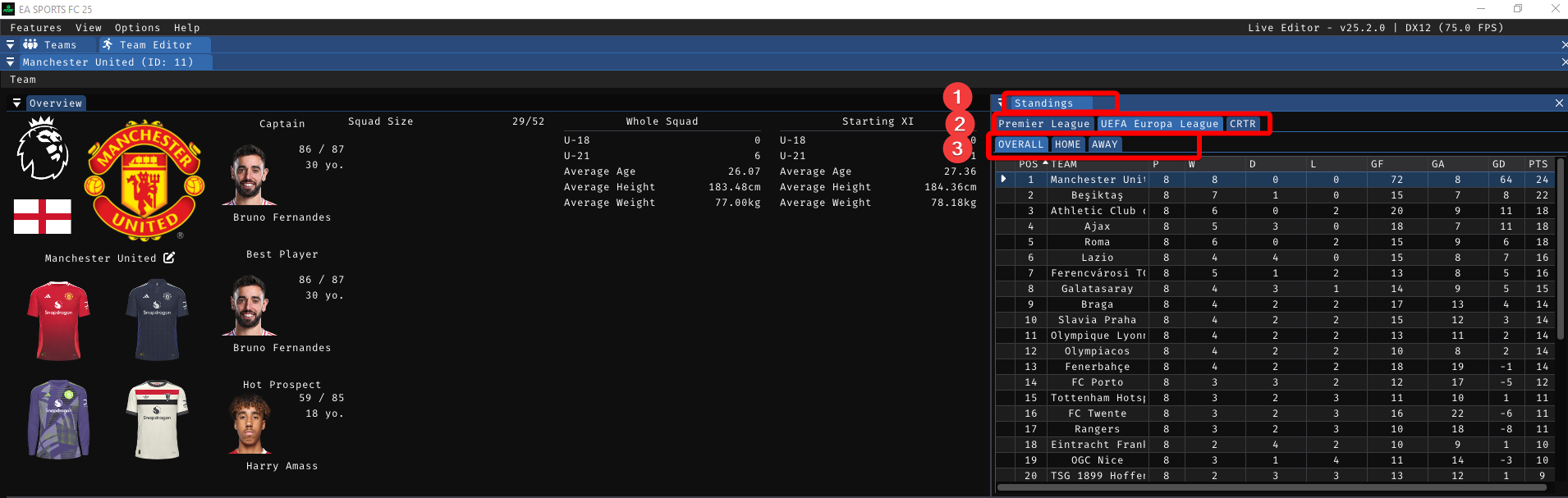
Task: Select the Olympiacos standings row
Action: pos(1275,351)
